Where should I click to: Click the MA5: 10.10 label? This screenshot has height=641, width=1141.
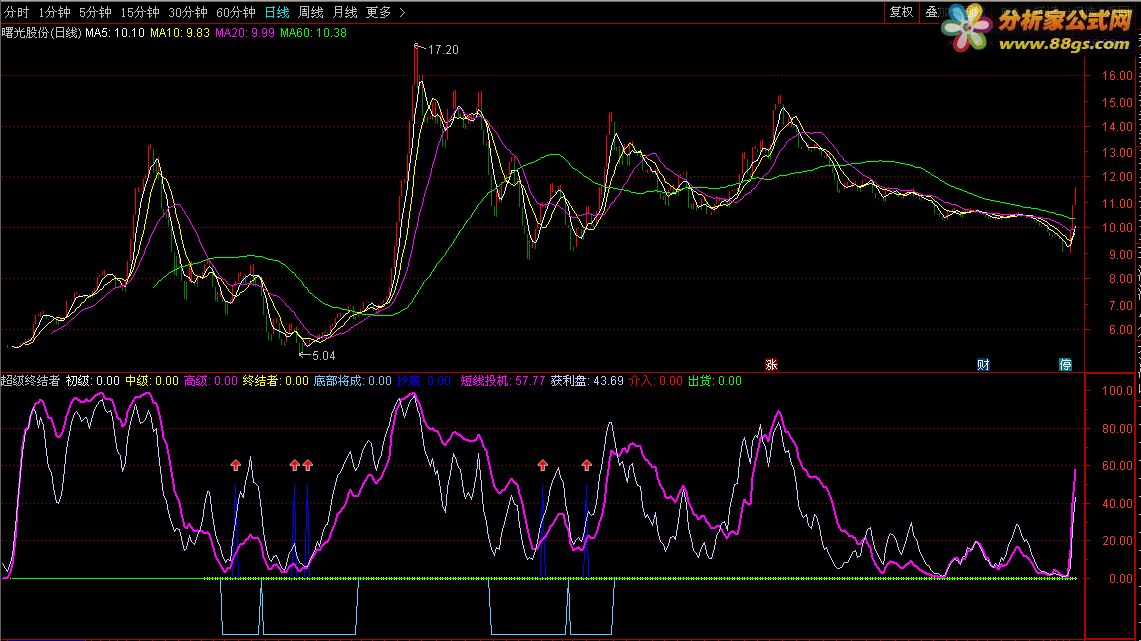pyautogui.click(x=115, y=33)
